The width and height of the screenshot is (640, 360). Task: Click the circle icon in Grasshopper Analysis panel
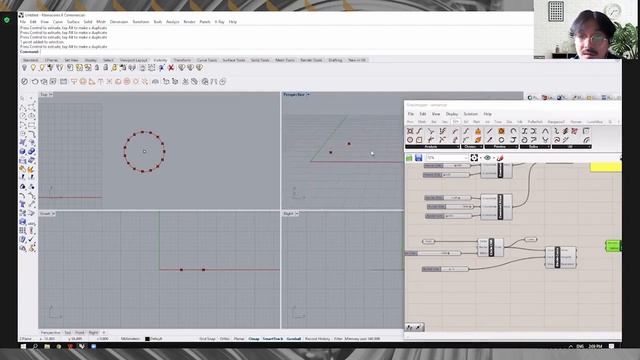(410, 140)
